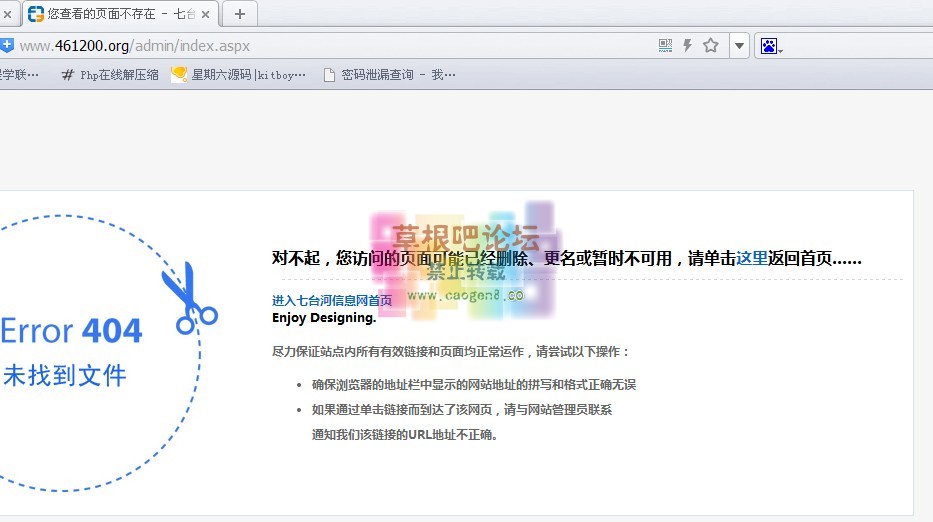933x522 pixels.
Task: Open a new tab with plus button
Action: click(239, 14)
